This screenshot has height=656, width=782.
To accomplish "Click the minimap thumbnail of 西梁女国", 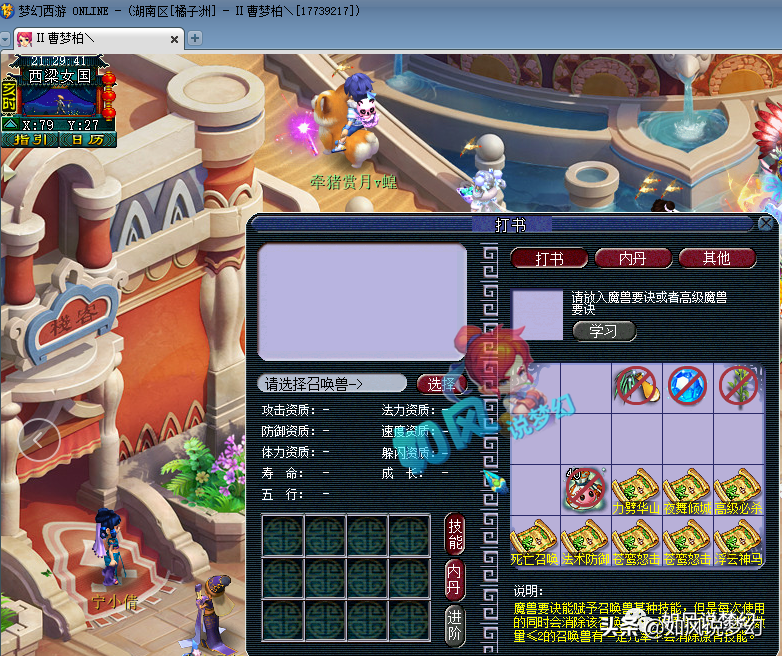I will [x=59, y=101].
